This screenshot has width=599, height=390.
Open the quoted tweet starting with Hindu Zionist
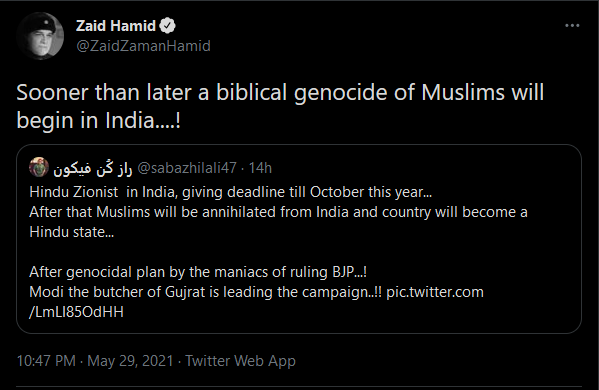click(299, 239)
